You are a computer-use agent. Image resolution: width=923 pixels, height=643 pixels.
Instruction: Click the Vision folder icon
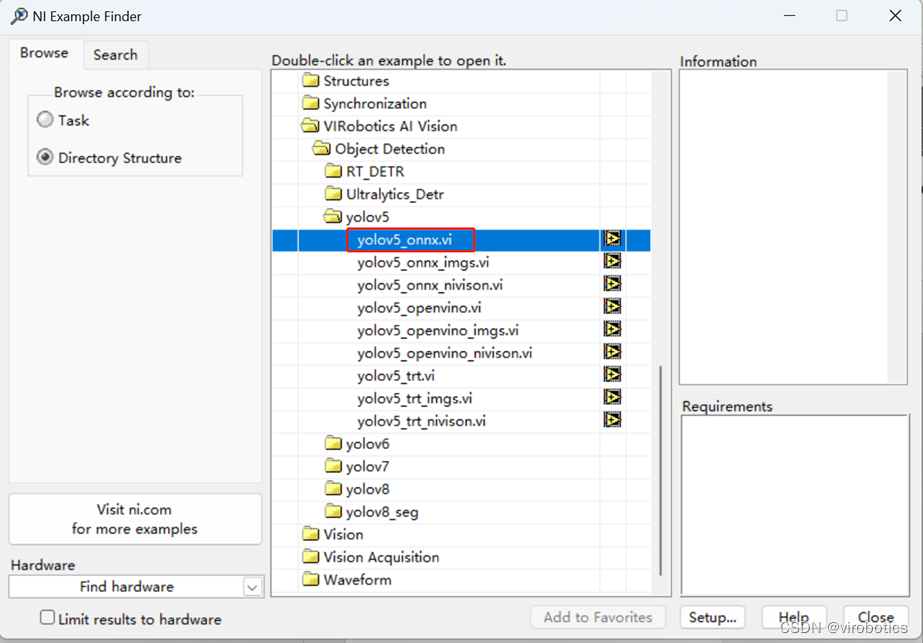click(x=310, y=533)
